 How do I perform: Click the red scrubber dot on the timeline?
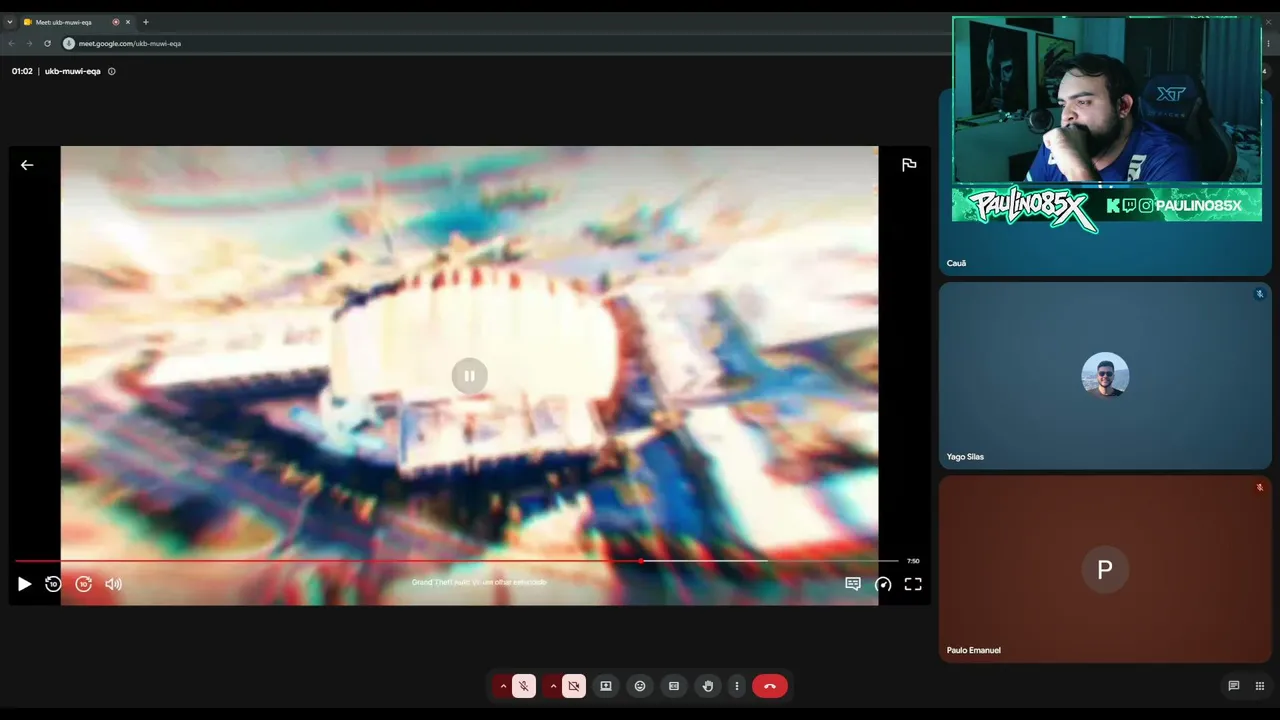(x=641, y=561)
